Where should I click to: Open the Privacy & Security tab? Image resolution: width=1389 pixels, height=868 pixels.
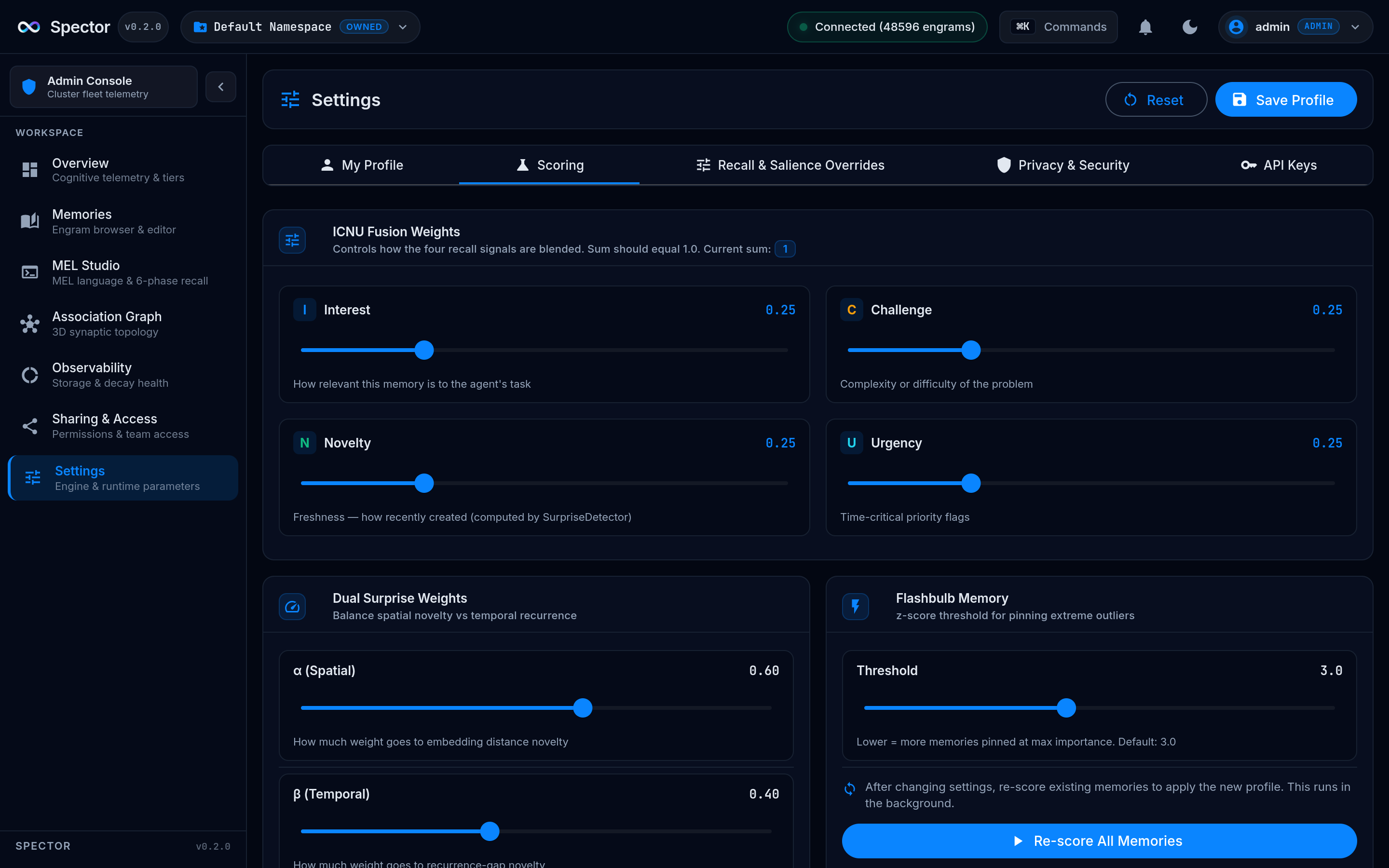[x=1063, y=165]
